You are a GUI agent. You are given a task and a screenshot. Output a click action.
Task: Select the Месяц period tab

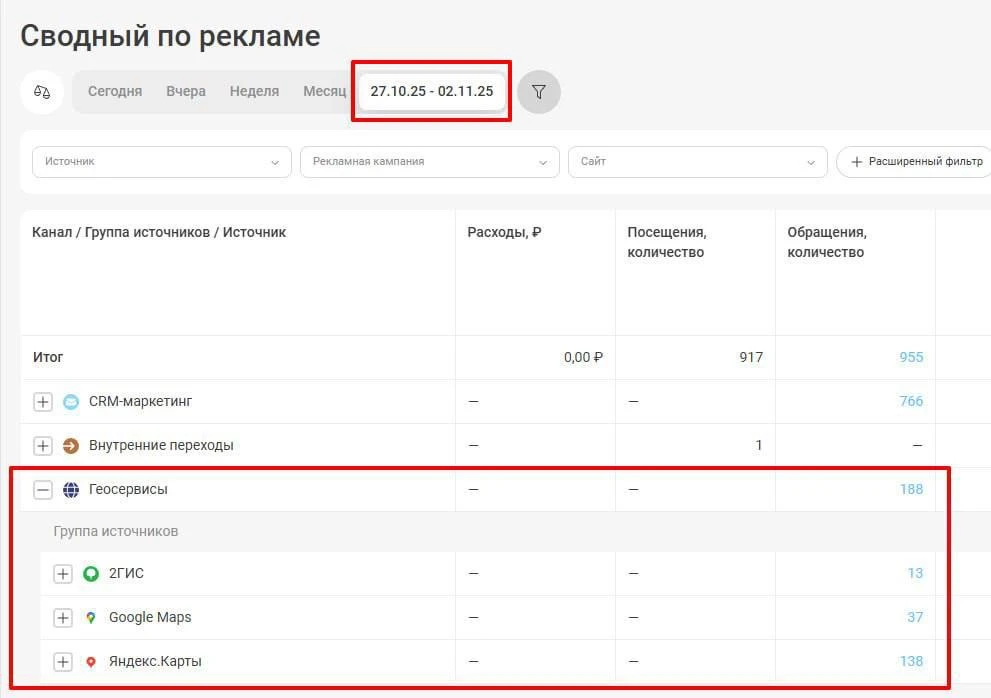click(325, 91)
